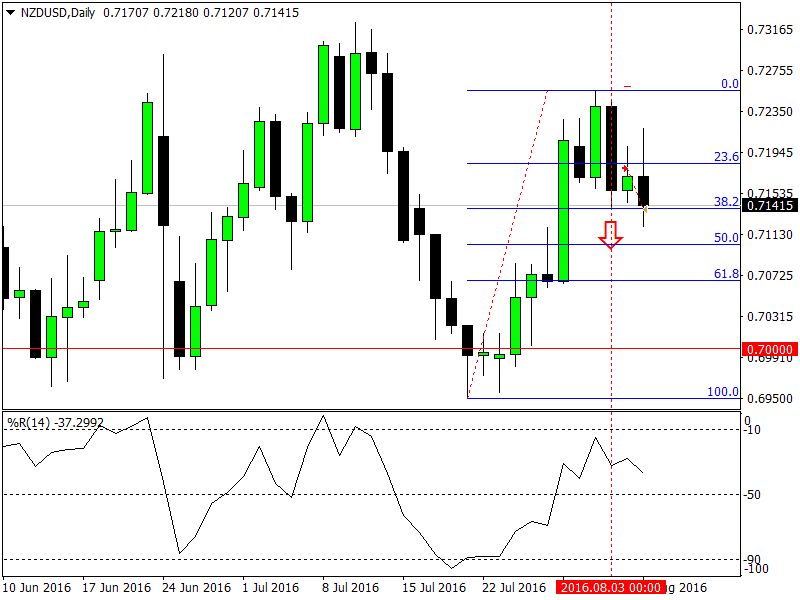Click the 17 Jun 2016 date label
Image resolution: width=800 pixels, height=600 pixels.
pyautogui.click(x=117, y=588)
